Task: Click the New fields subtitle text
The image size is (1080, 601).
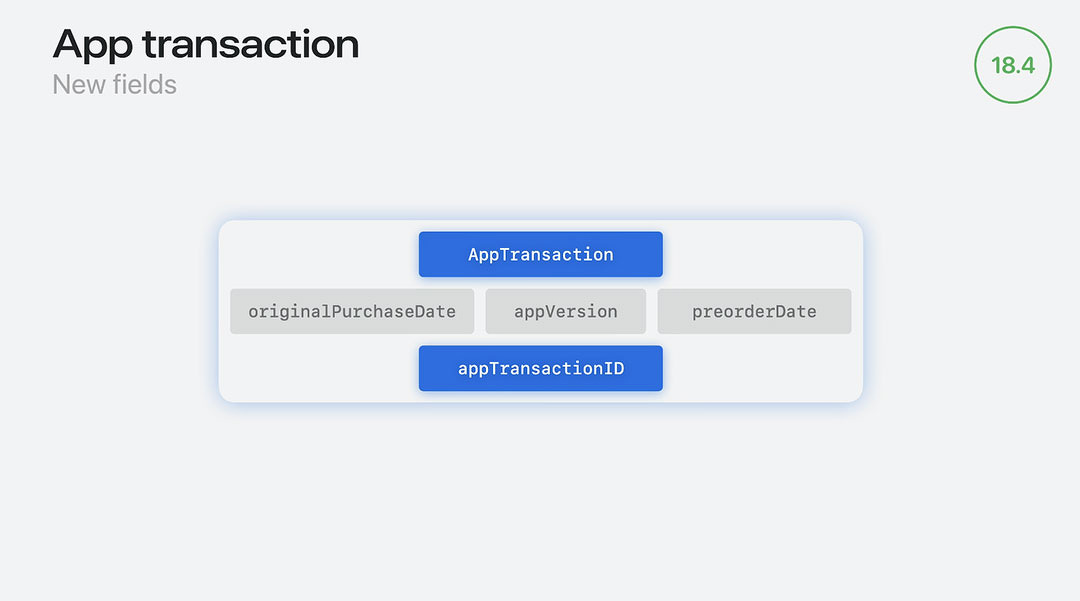Action: click(114, 85)
